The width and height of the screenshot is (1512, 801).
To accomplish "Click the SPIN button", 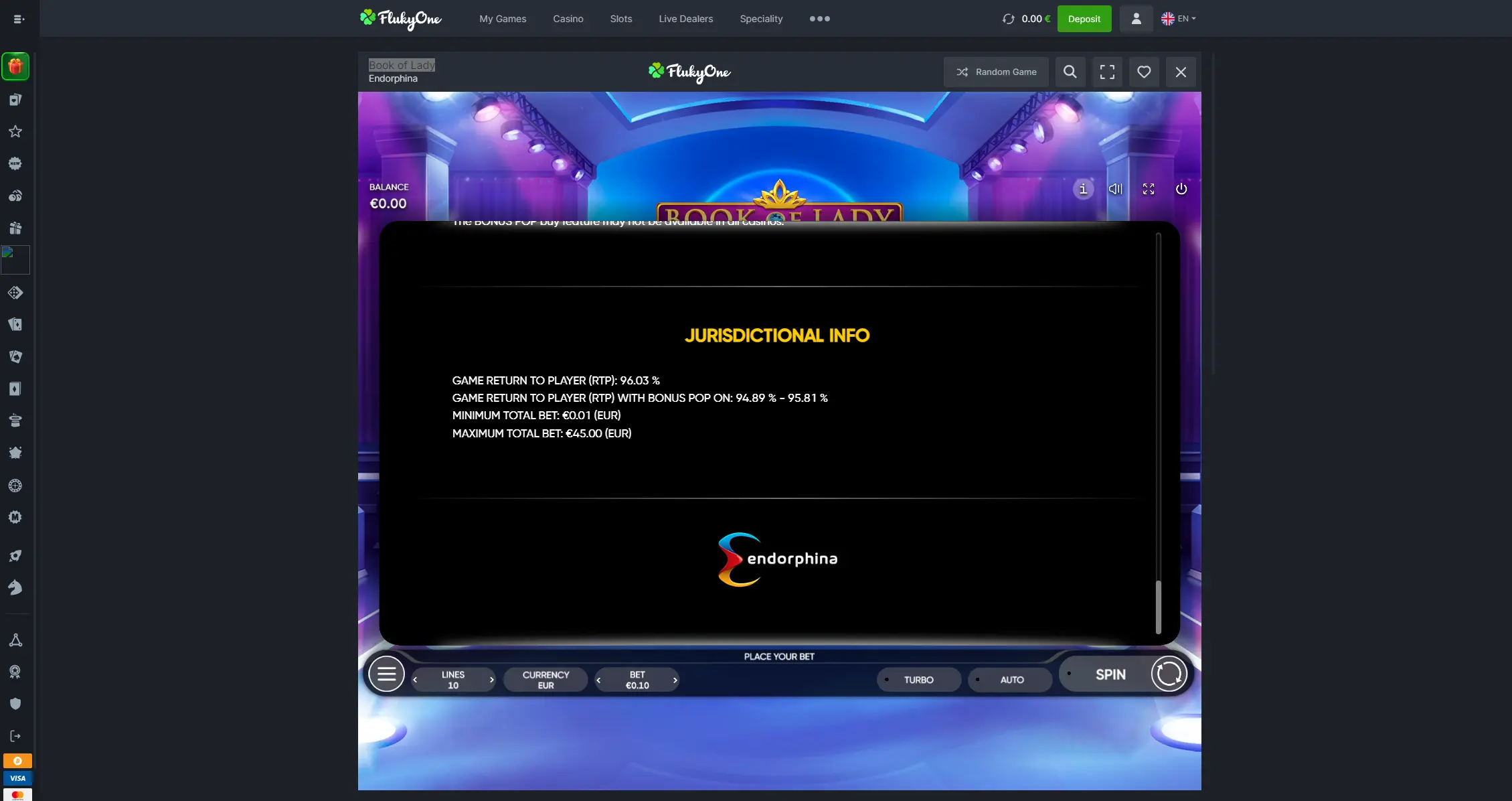I will click(1110, 674).
